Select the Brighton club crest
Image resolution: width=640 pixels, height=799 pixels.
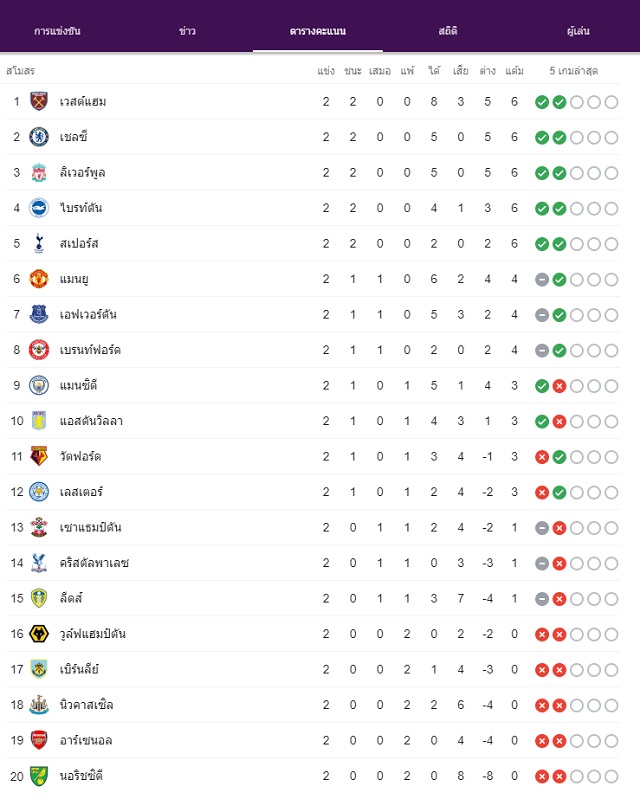tap(39, 208)
